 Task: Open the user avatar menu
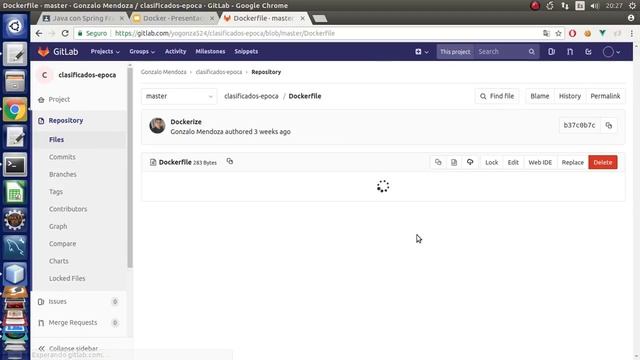click(x=611, y=52)
